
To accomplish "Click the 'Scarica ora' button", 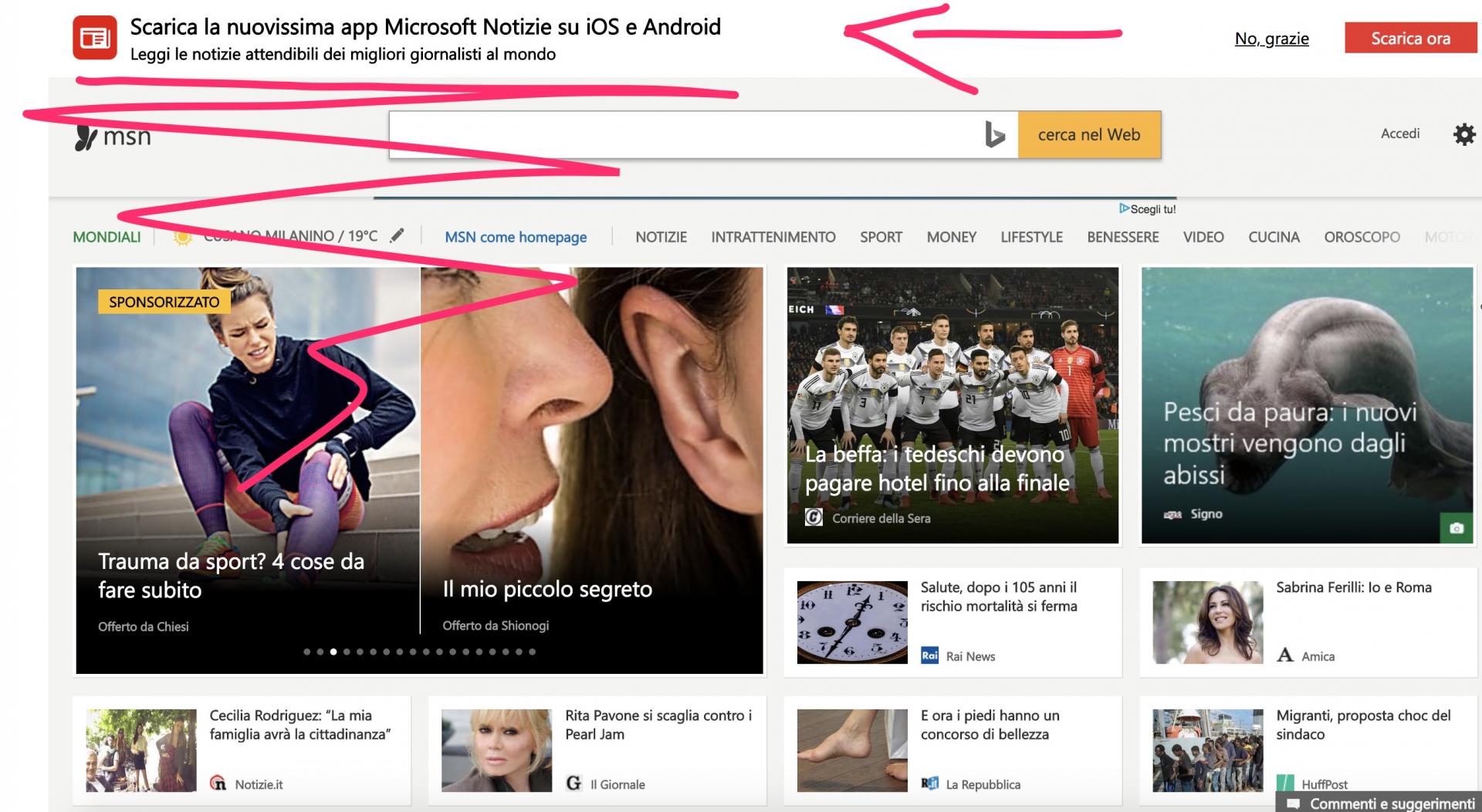I will click(x=1410, y=38).
